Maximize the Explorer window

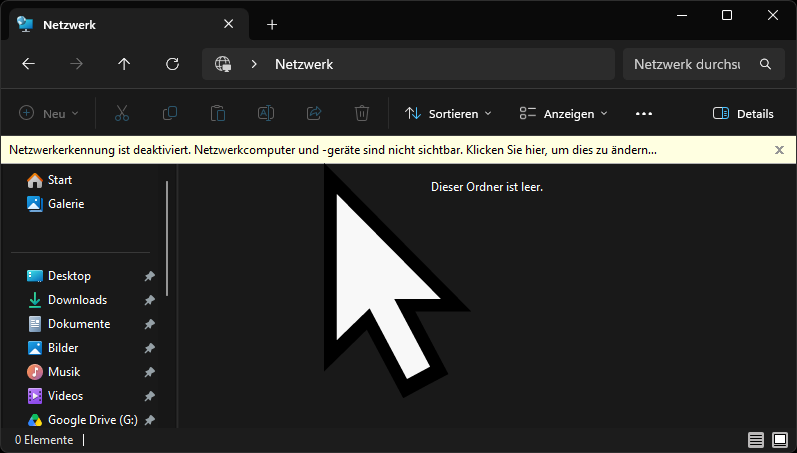[x=727, y=15]
